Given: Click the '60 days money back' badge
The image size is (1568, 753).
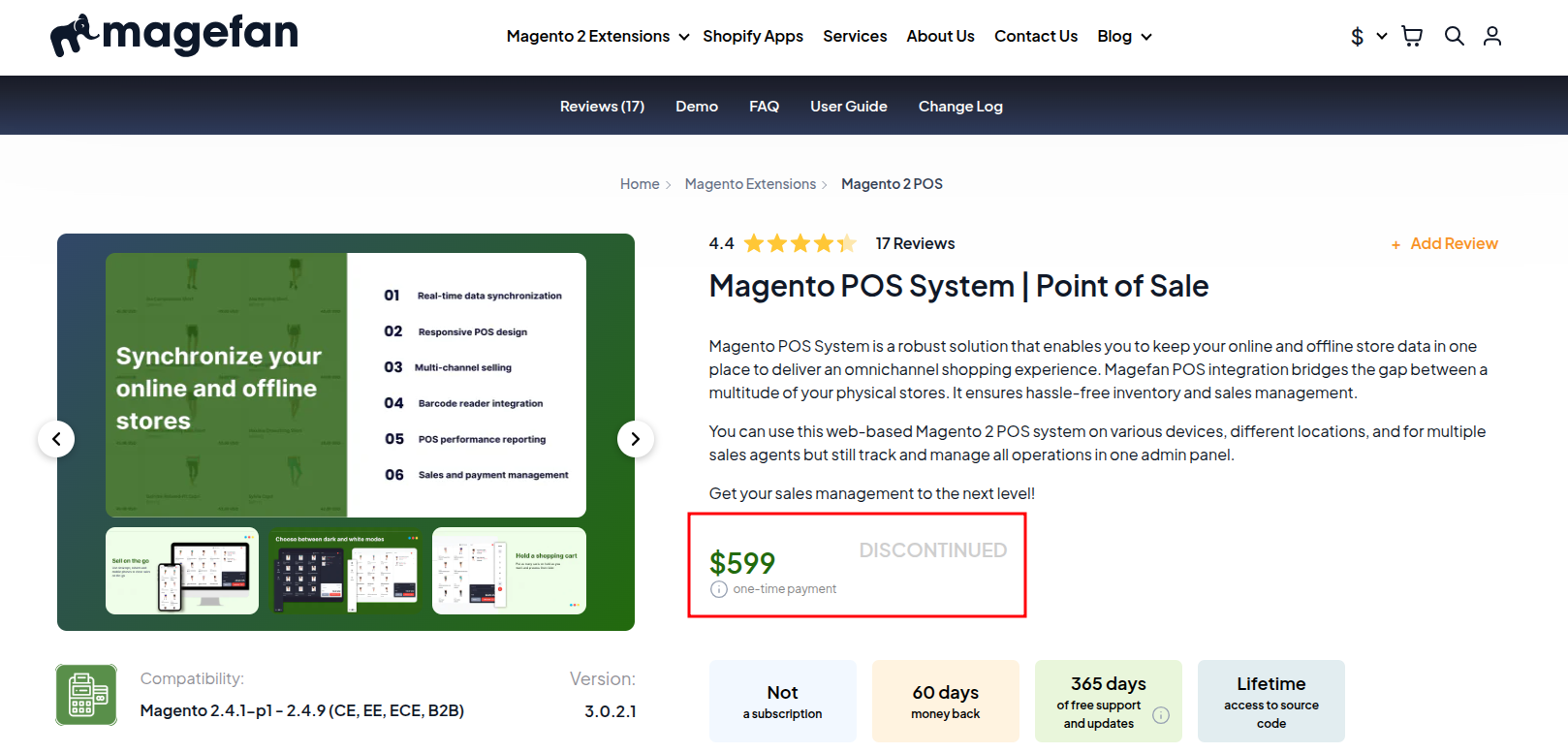Looking at the screenshot, I should click(946, 702).
